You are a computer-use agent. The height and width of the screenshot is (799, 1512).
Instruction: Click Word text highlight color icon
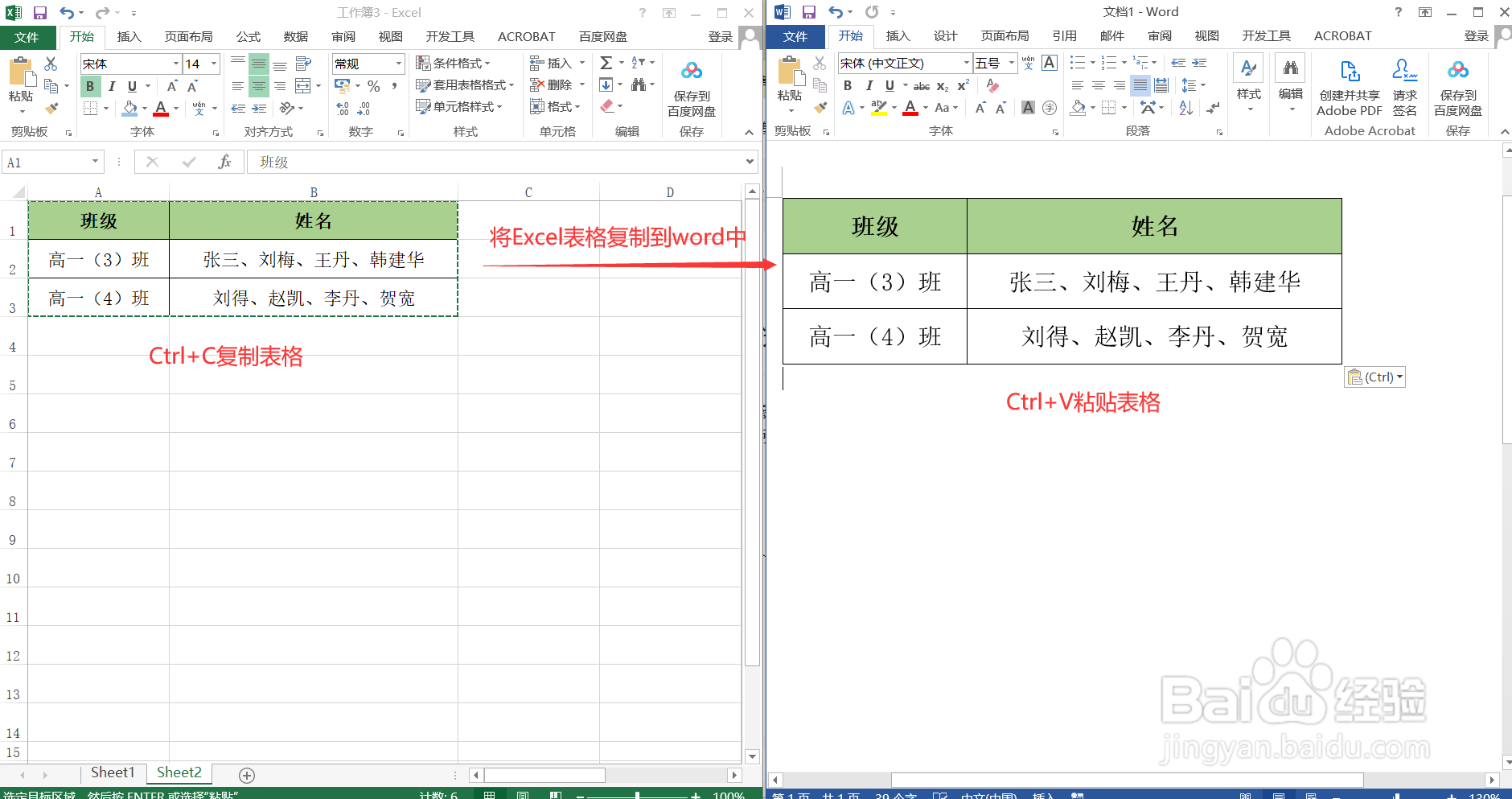(879, 108)
